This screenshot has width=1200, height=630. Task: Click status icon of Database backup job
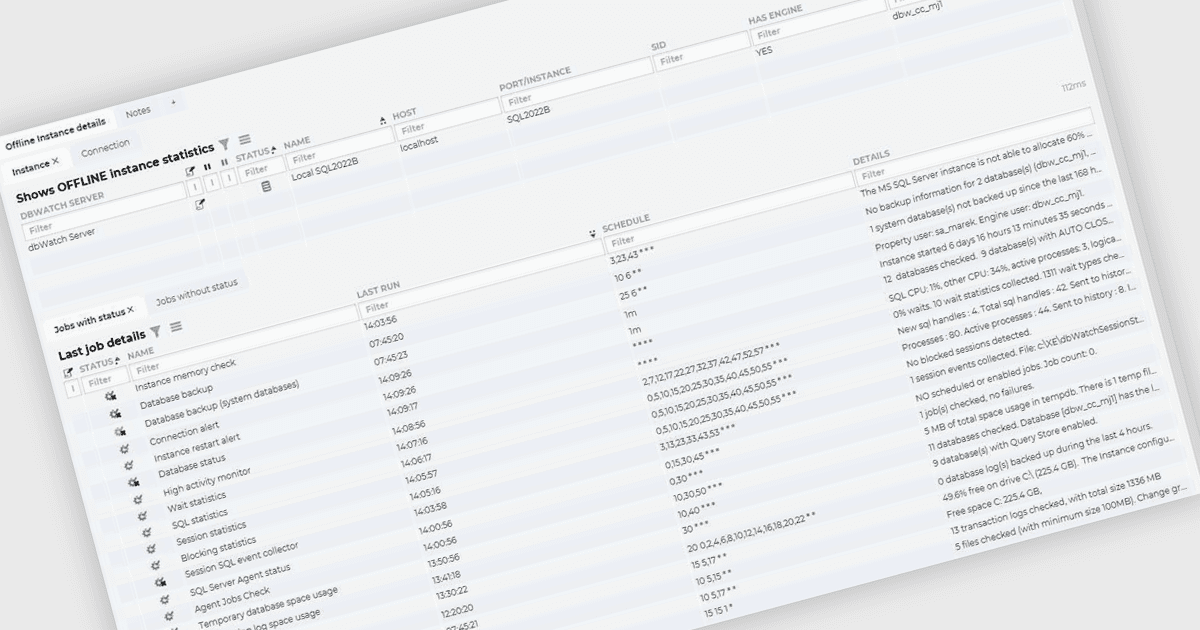click(116, 413)
